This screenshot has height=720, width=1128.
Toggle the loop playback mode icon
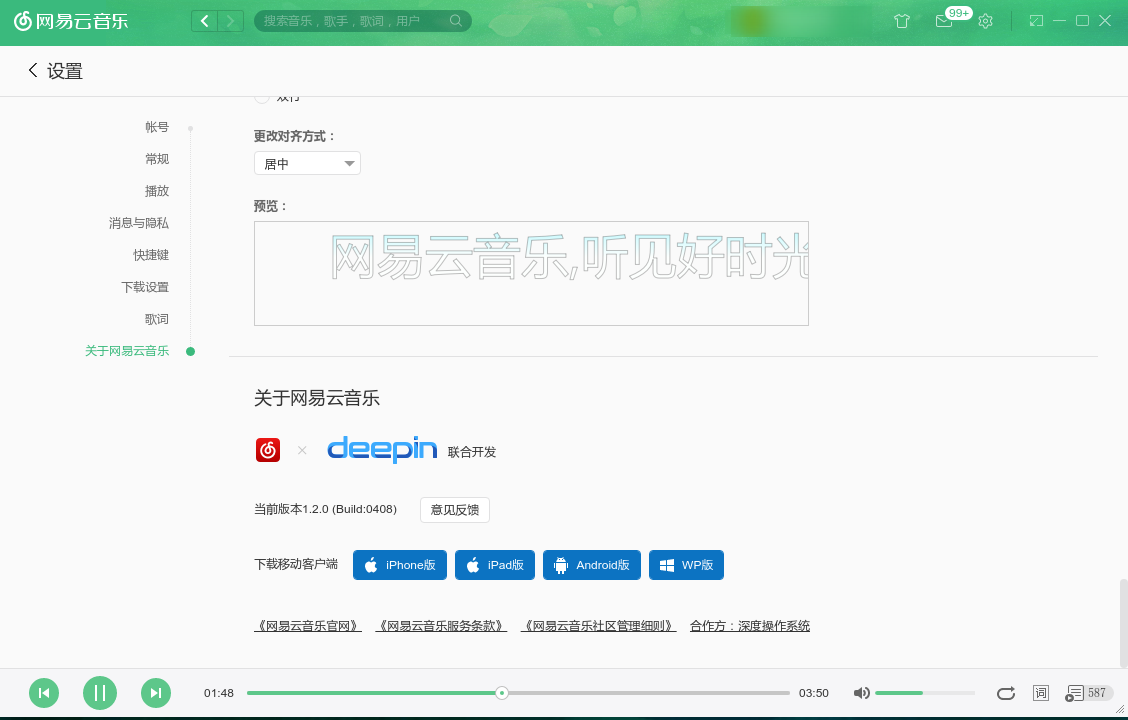click(x=1006, y=693)
